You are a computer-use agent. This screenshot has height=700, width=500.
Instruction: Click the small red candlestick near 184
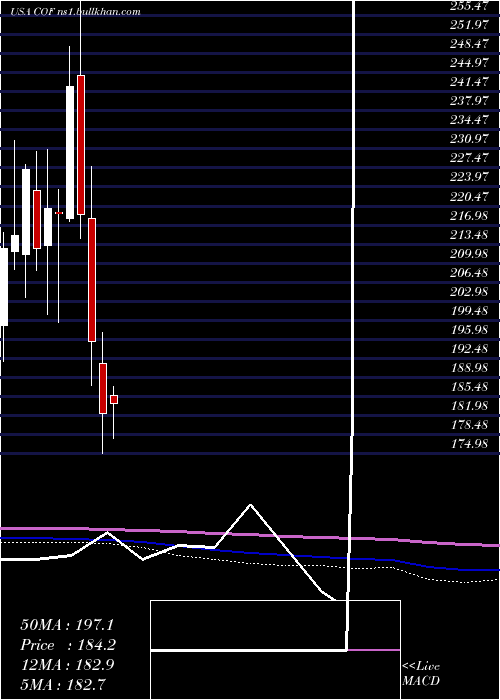click(114, 400)
